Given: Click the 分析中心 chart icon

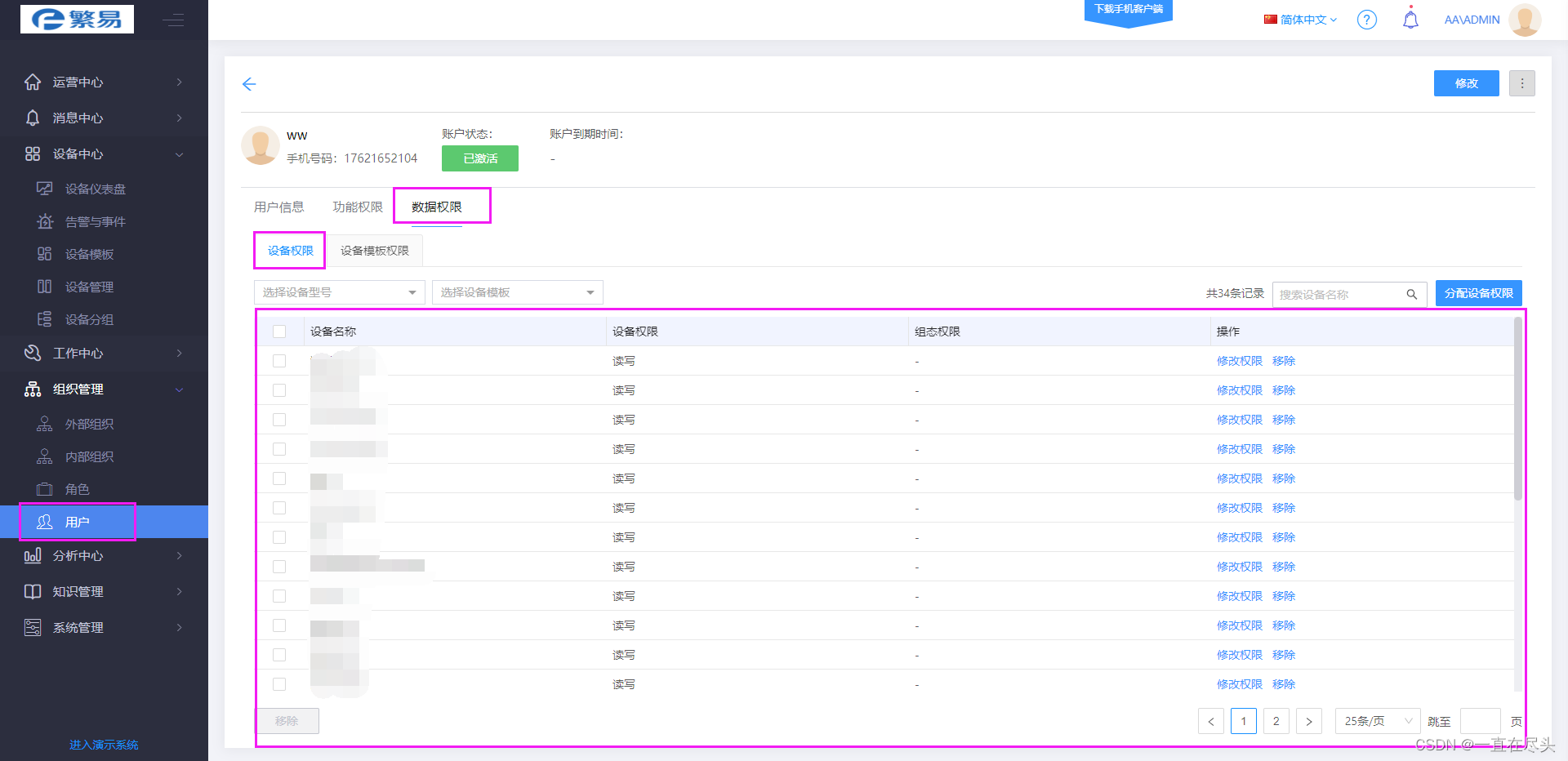Looking at the screenshot, I should click(x=33, y=555).
